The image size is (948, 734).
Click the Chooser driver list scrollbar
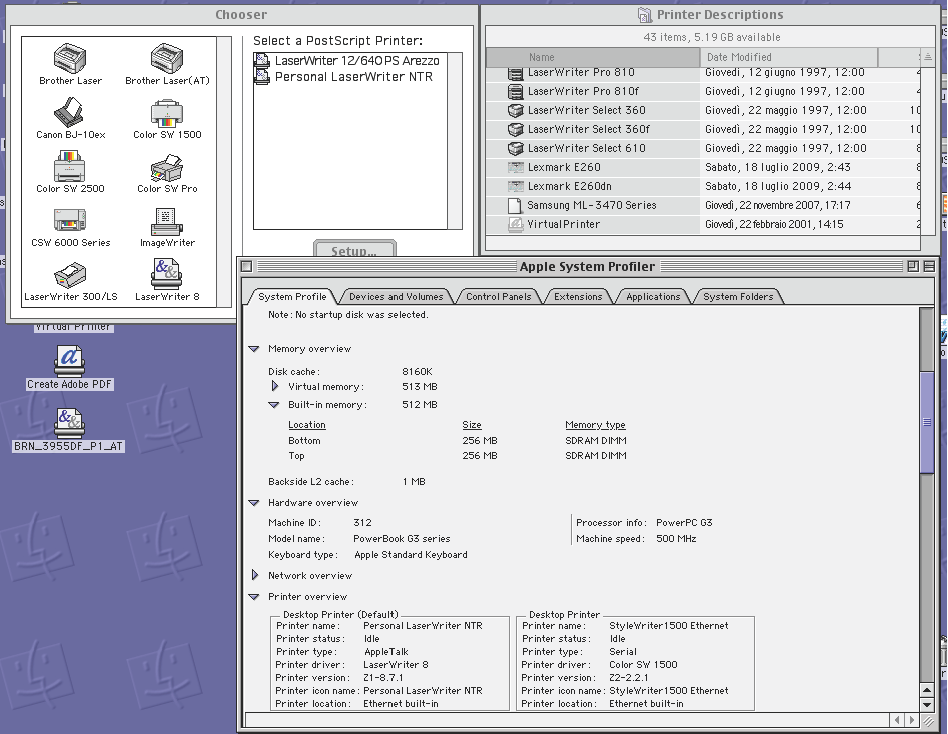tap(224, 172)
